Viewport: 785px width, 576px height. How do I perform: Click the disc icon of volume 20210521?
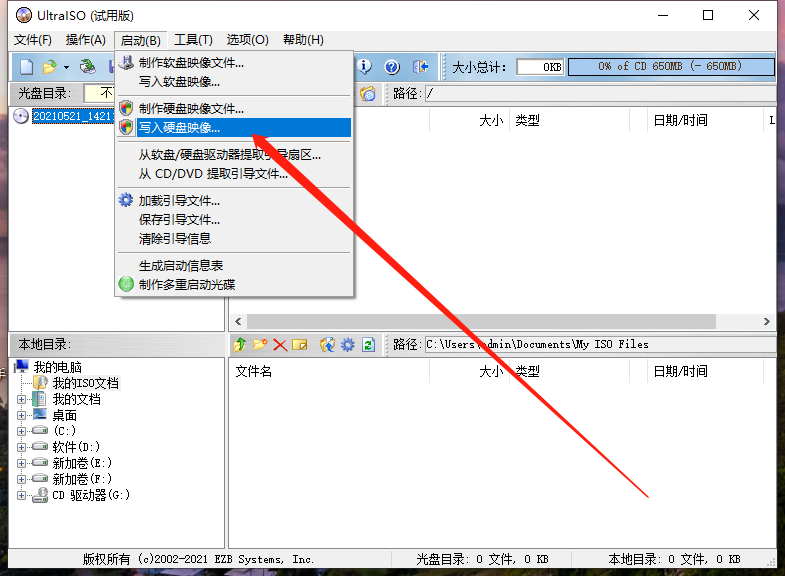coord(21,116)
